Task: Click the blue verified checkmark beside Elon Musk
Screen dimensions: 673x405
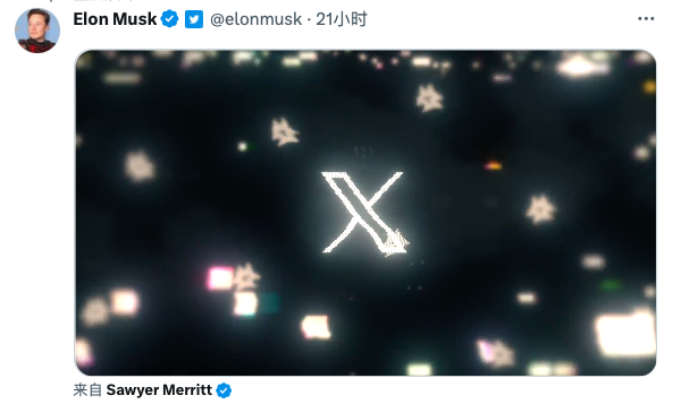Action: coord(170,19)
